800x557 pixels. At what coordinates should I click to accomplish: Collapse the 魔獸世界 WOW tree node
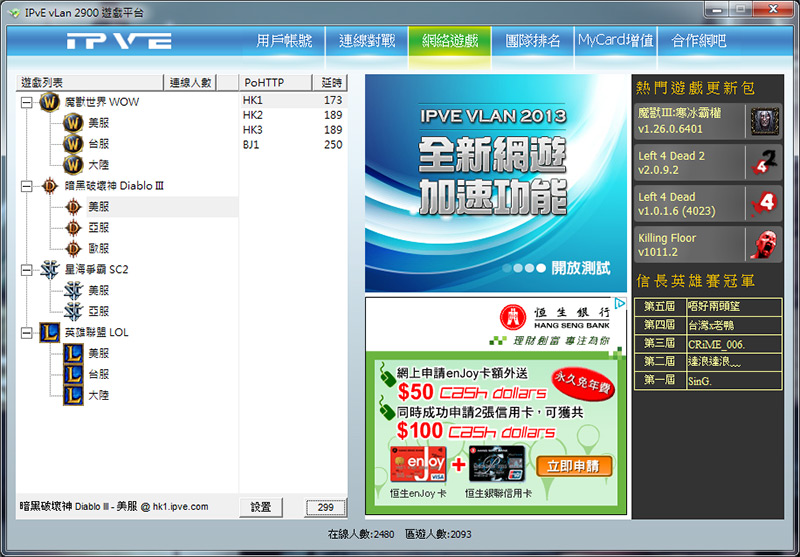[26, 102]
